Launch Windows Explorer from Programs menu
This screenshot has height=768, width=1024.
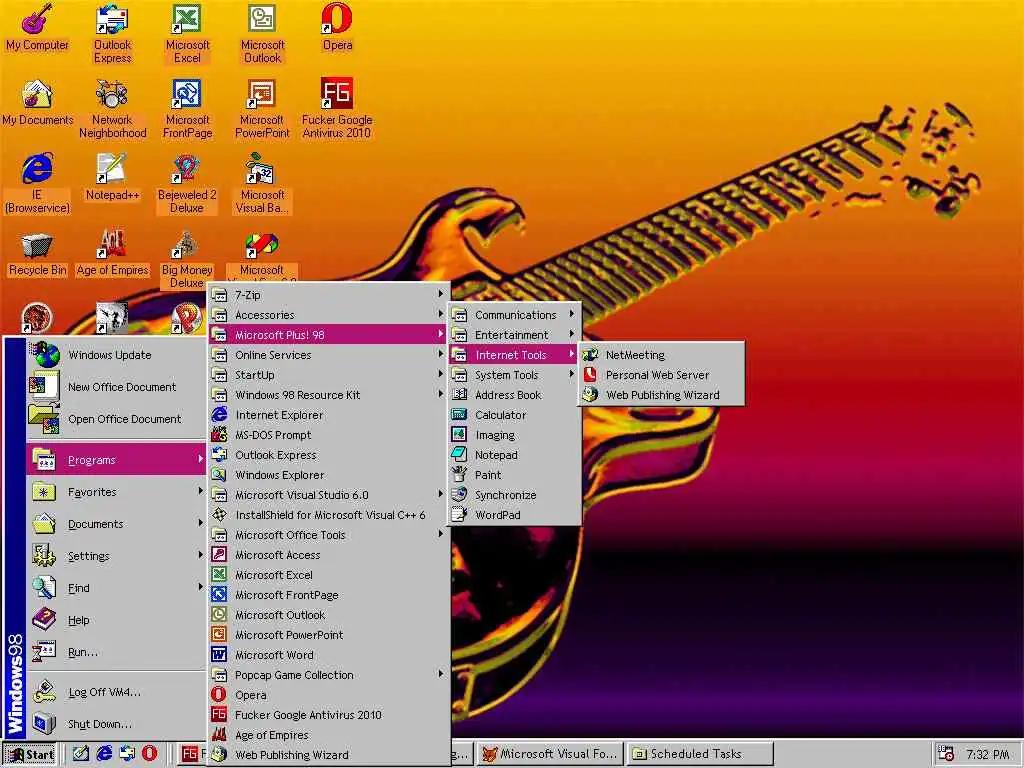328,475
